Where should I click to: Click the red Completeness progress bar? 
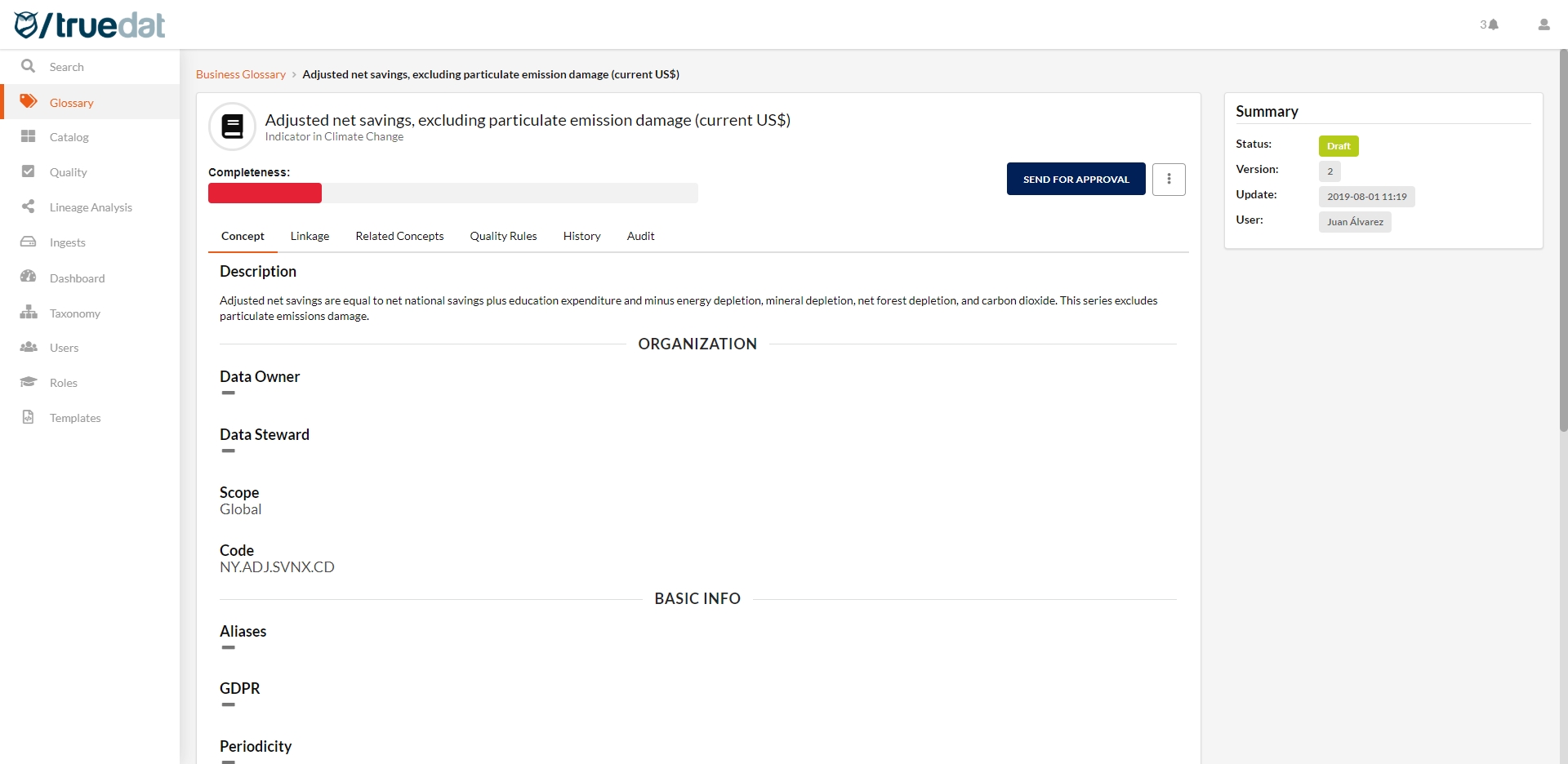(x=265, y=193)
